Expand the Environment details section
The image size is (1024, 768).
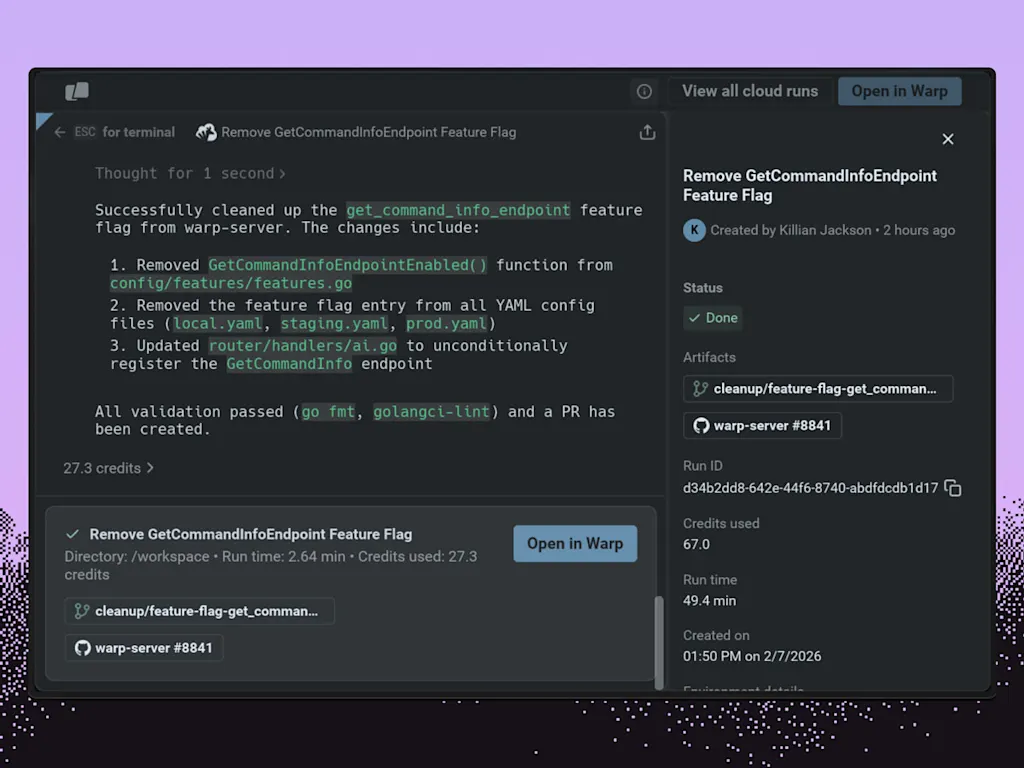(744, 689)
